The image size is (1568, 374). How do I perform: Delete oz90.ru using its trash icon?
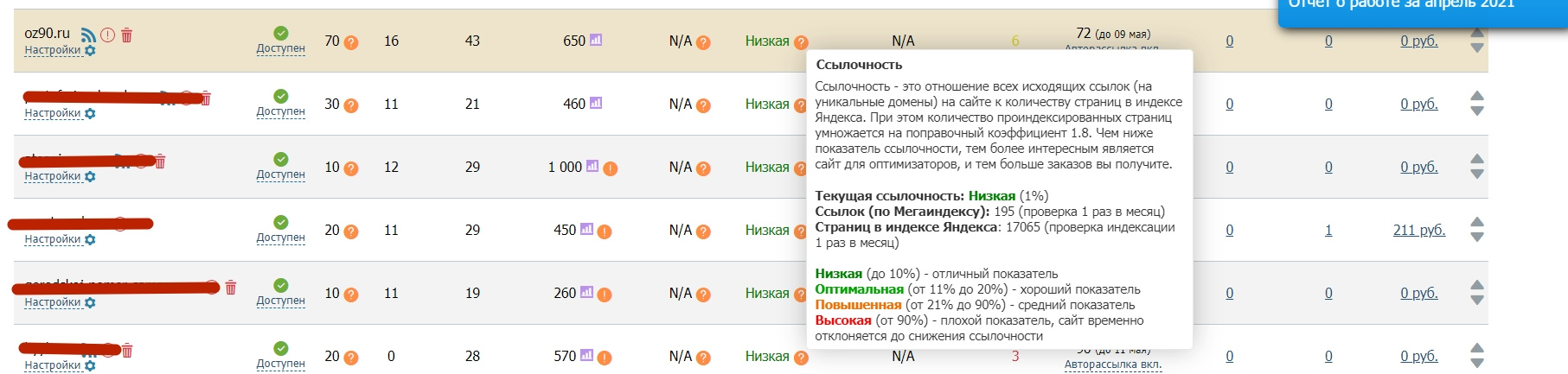[x=127, y=35]
